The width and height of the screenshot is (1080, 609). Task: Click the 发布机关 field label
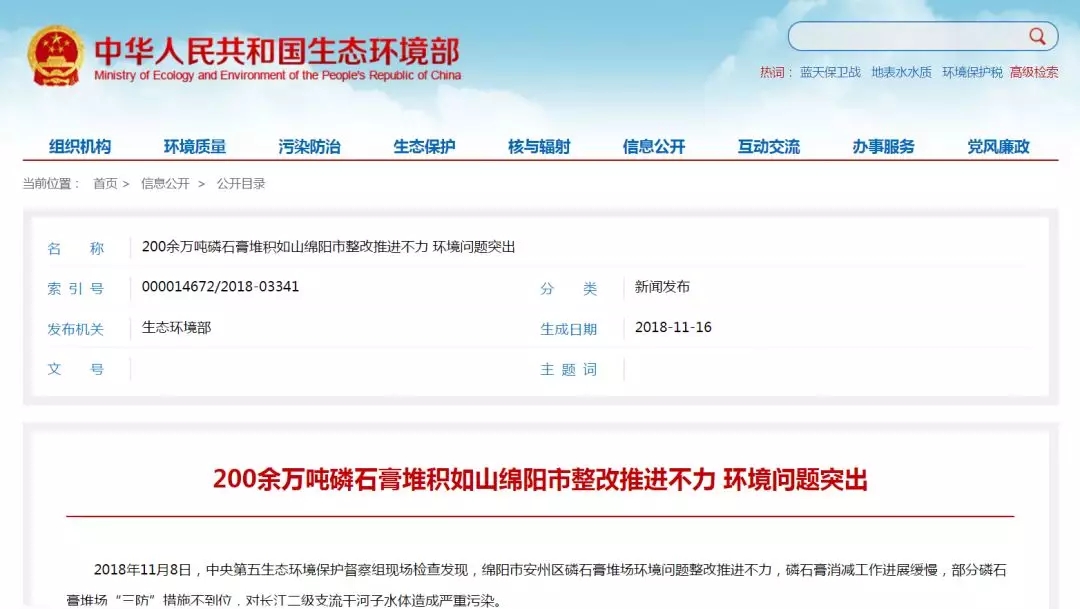click(76, 329)
